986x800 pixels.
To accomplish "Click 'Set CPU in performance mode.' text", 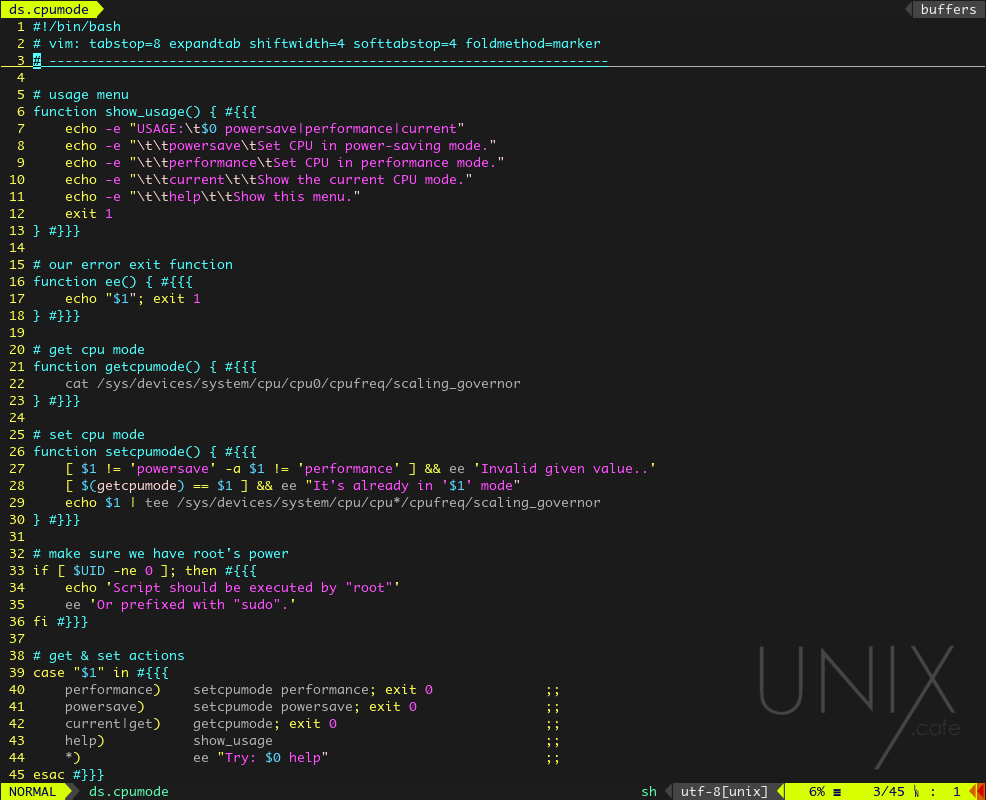I will [x=385, y=162].
